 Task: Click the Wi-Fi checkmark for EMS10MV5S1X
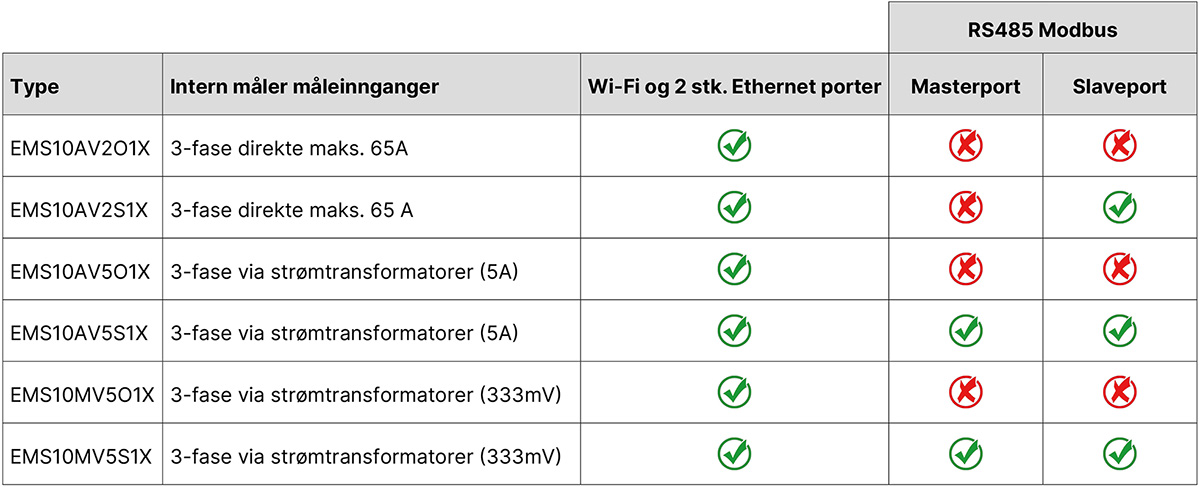734,453
